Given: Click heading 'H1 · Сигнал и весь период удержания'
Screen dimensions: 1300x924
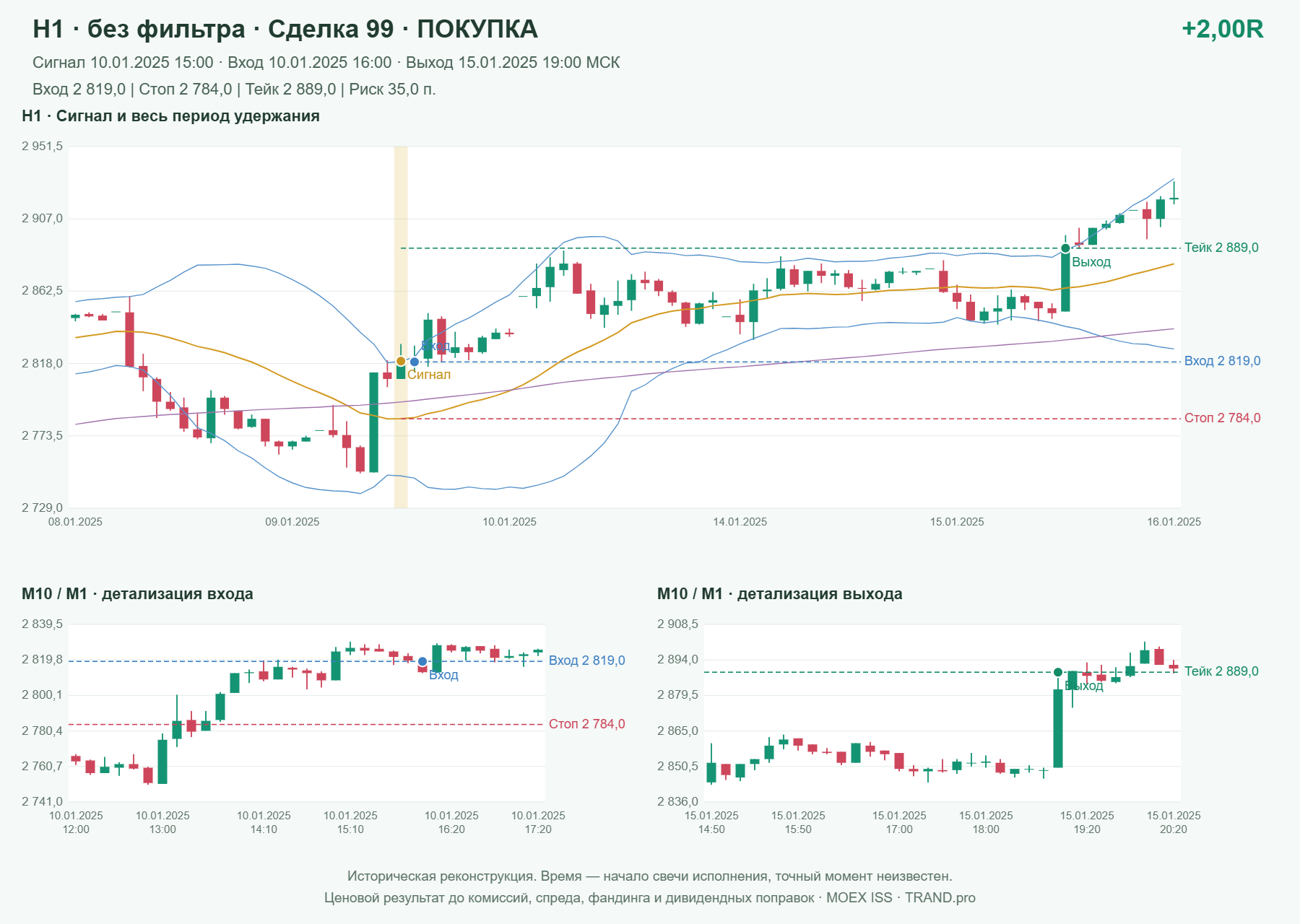Looking at the screenshot, I should click(171, 116).
